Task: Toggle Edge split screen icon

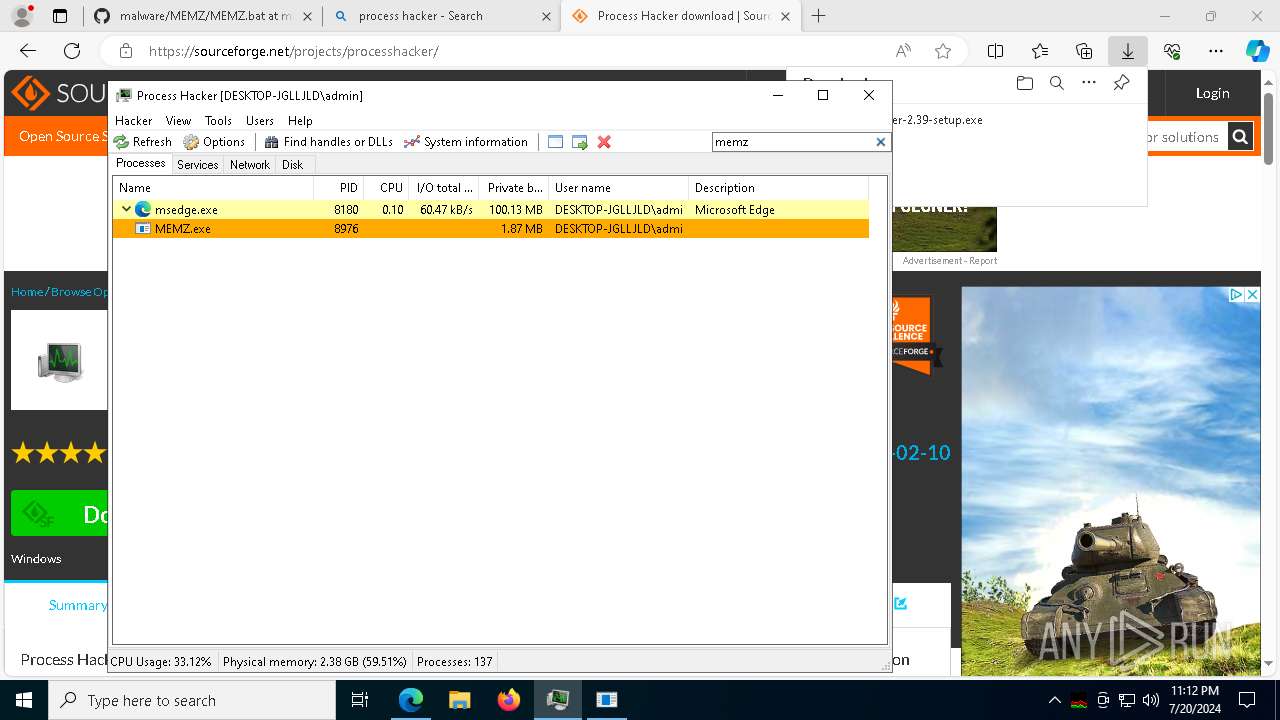Action: tap(996, 51)
